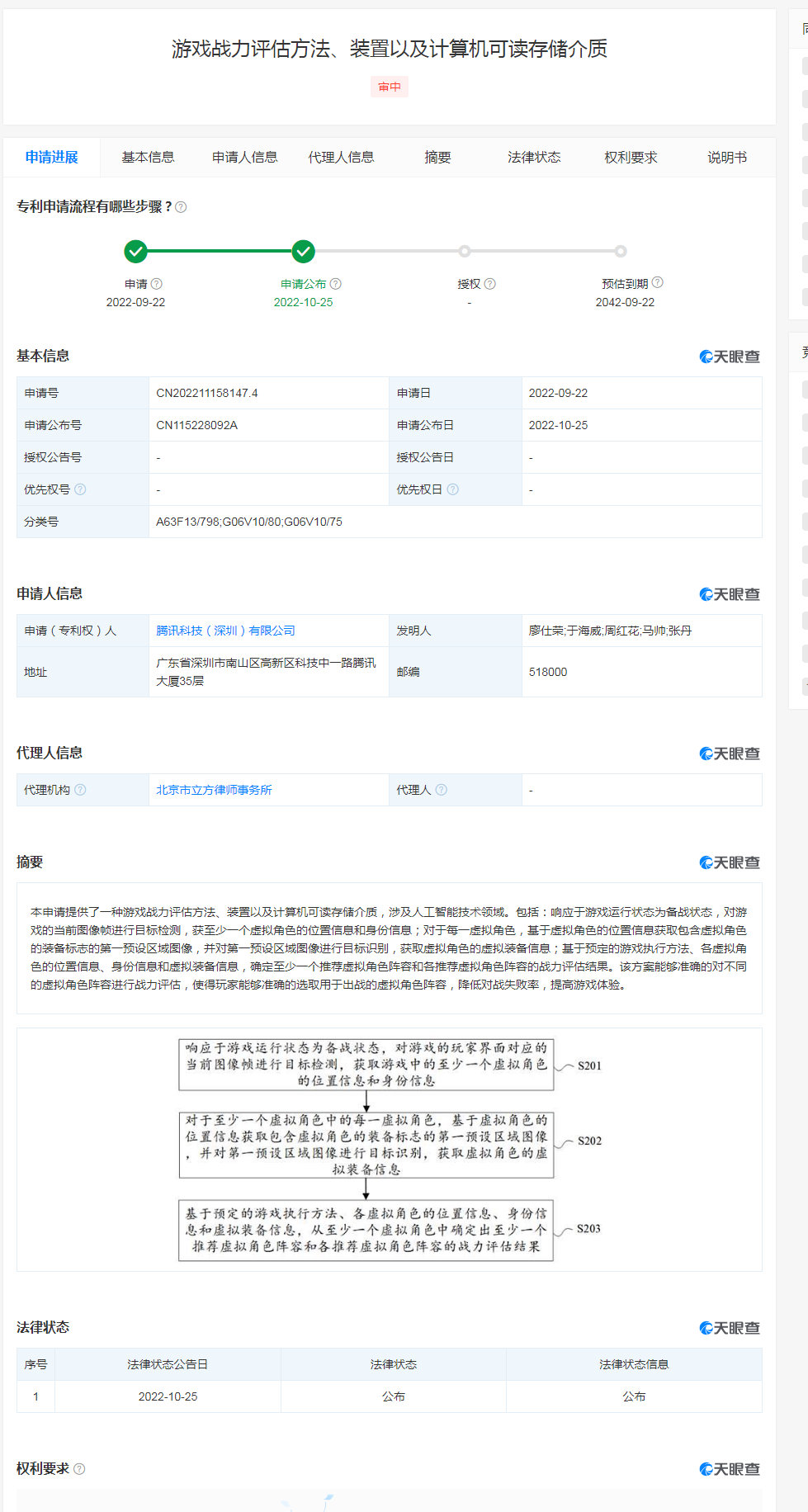Click the grey 授权 timeline node
Viewport: 808px width, 1512px height.
(465, 251)
